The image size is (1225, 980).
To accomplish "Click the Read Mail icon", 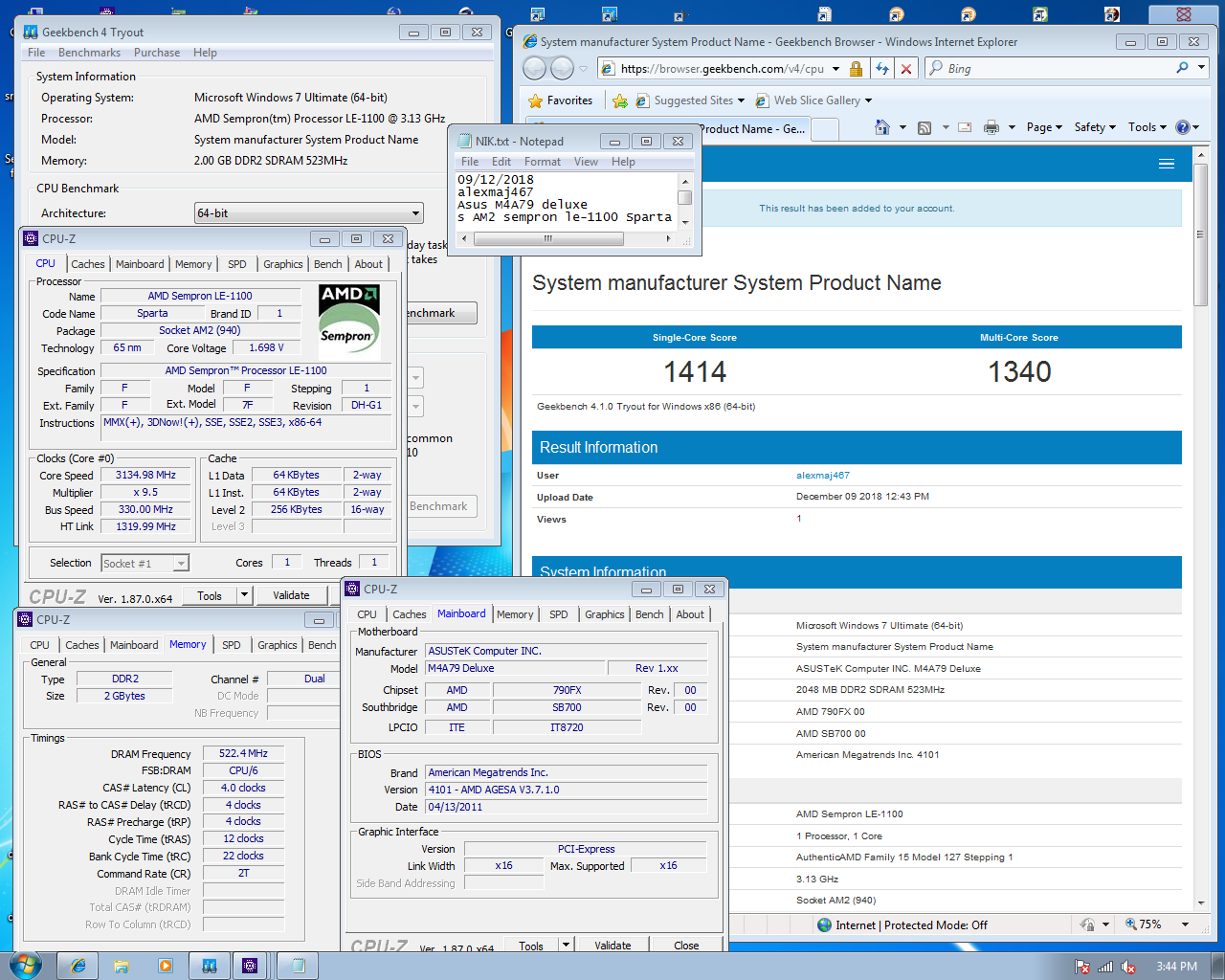I will (965, 127).
